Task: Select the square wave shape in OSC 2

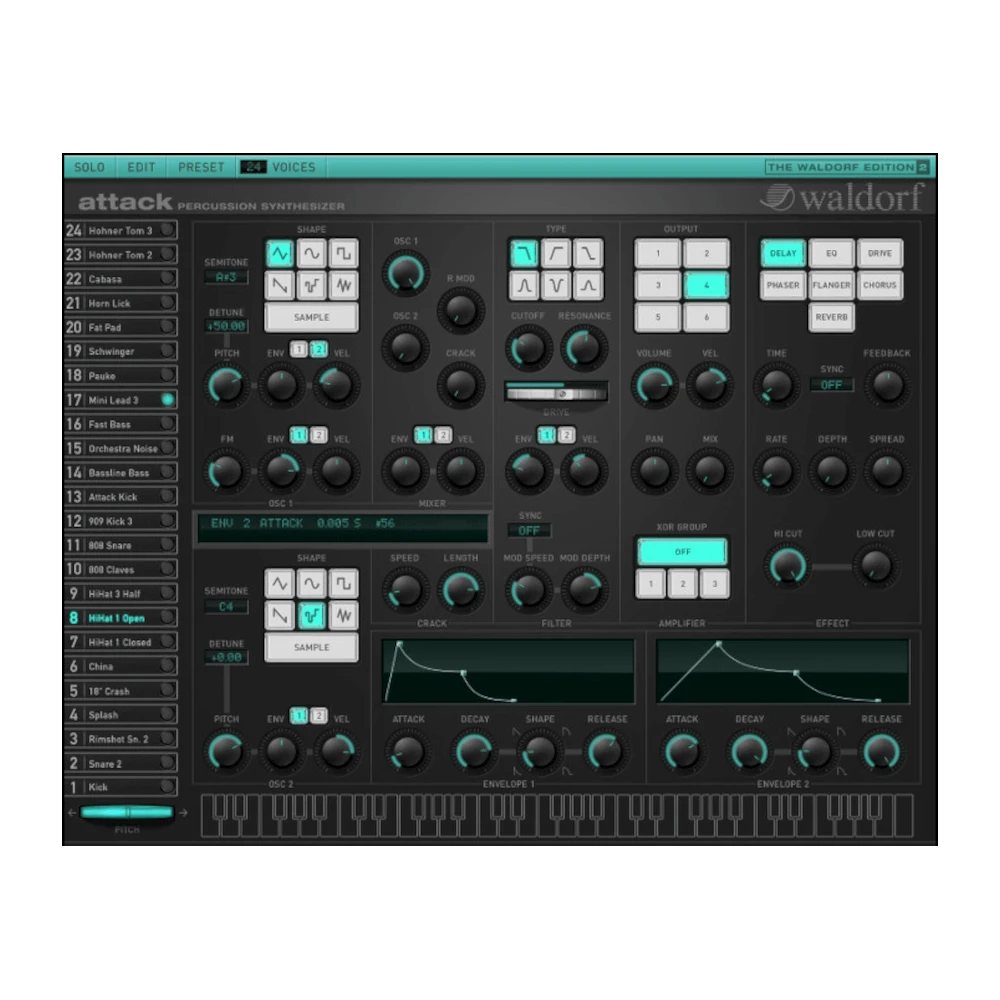Action: [x=344, y=583]
